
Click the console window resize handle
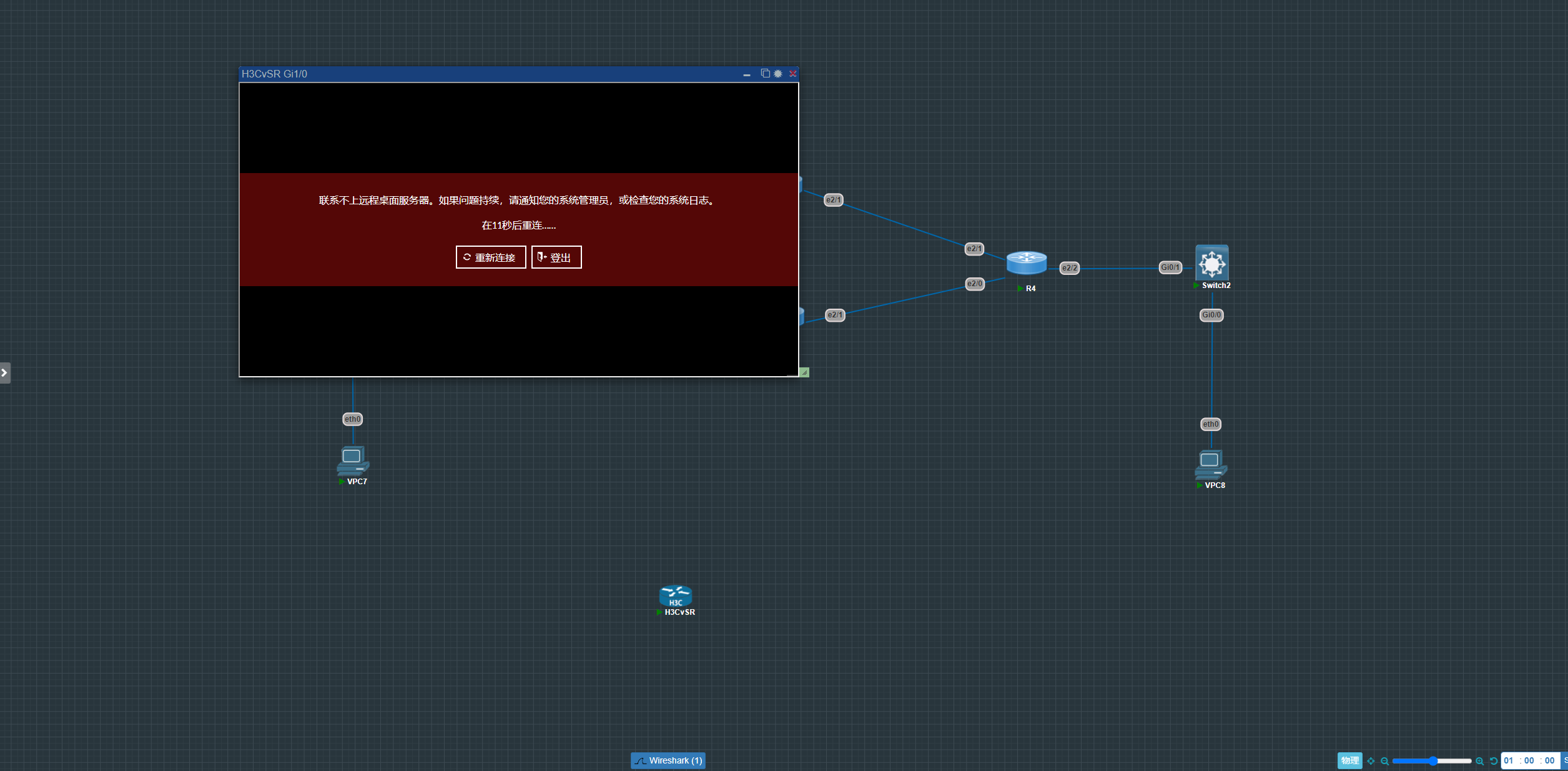(x=804, y=372)
